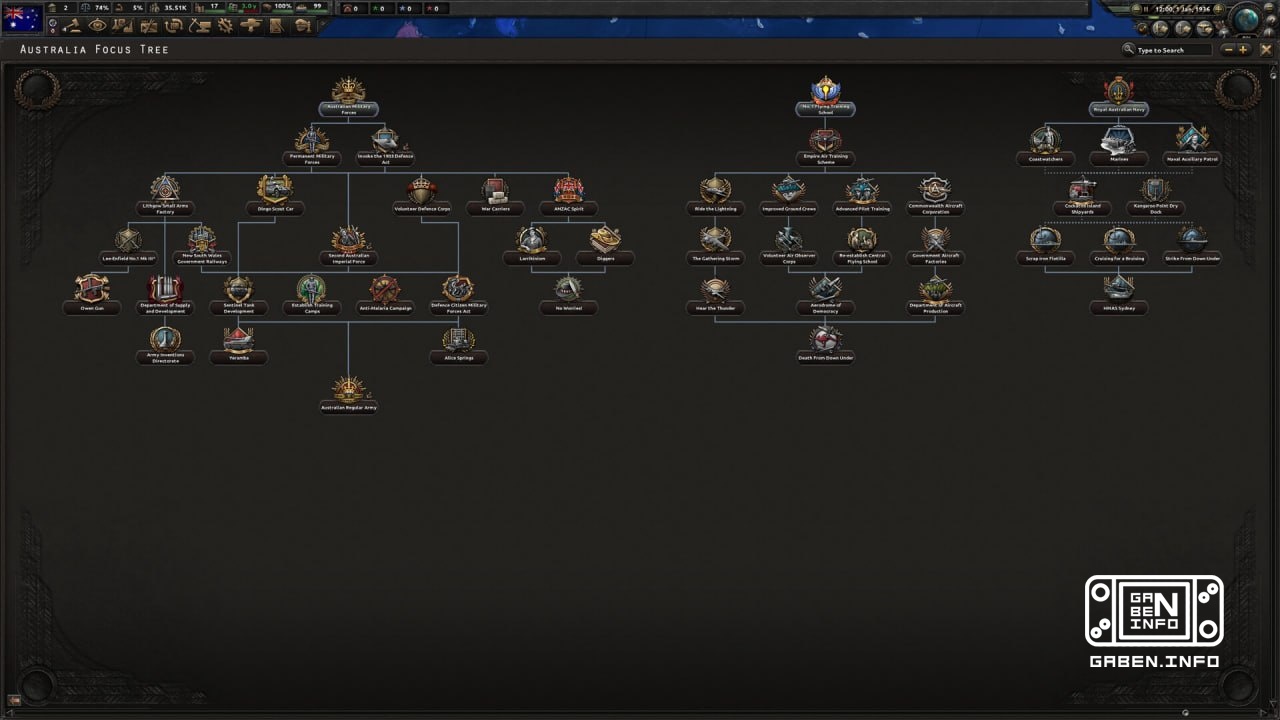Zoom in focus tree with plus button

coord(1243,49)
